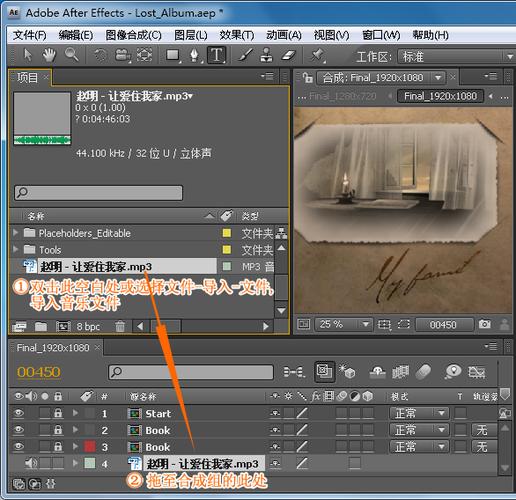Open blending mode dropdown for Start layer
This screenshot has height=500, width=516.
419,413
